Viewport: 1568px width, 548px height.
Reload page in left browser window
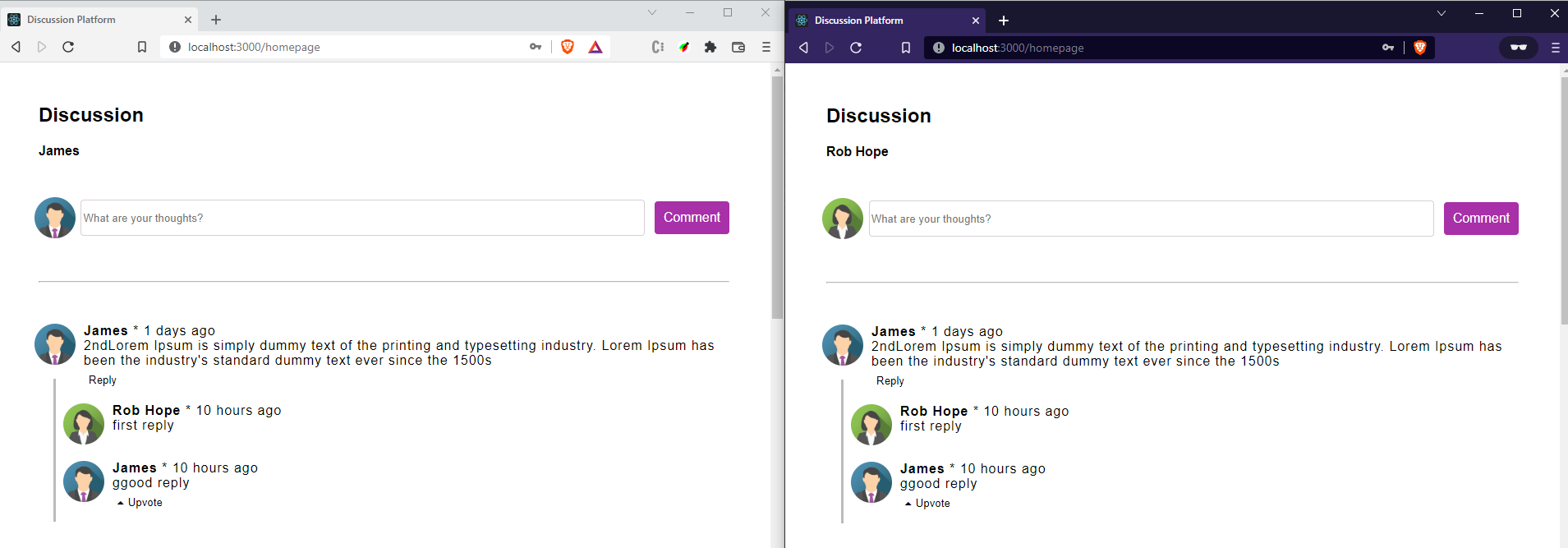point(68,47)
